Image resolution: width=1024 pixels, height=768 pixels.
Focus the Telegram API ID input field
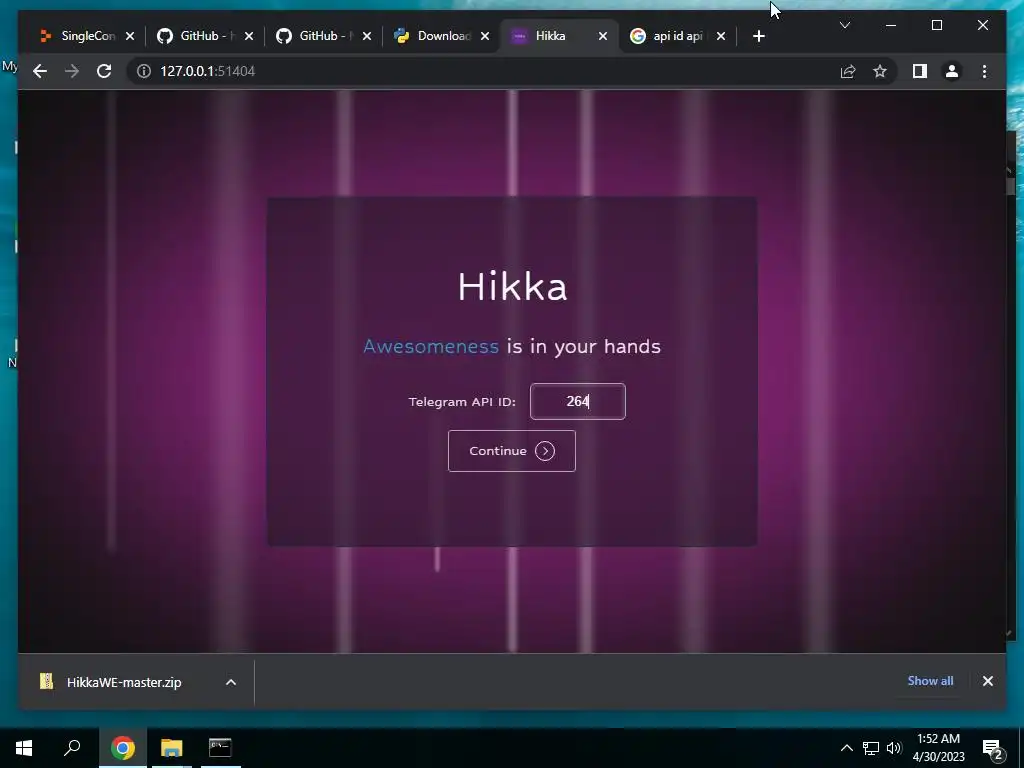pyautogui.click(x=577, y=401)
